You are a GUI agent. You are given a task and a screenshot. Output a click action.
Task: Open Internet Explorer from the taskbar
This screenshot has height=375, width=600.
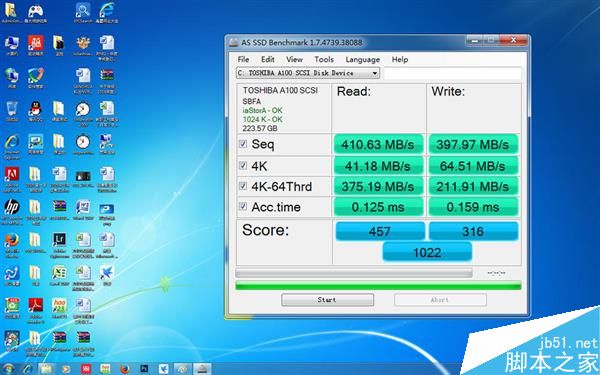[28, 369]
